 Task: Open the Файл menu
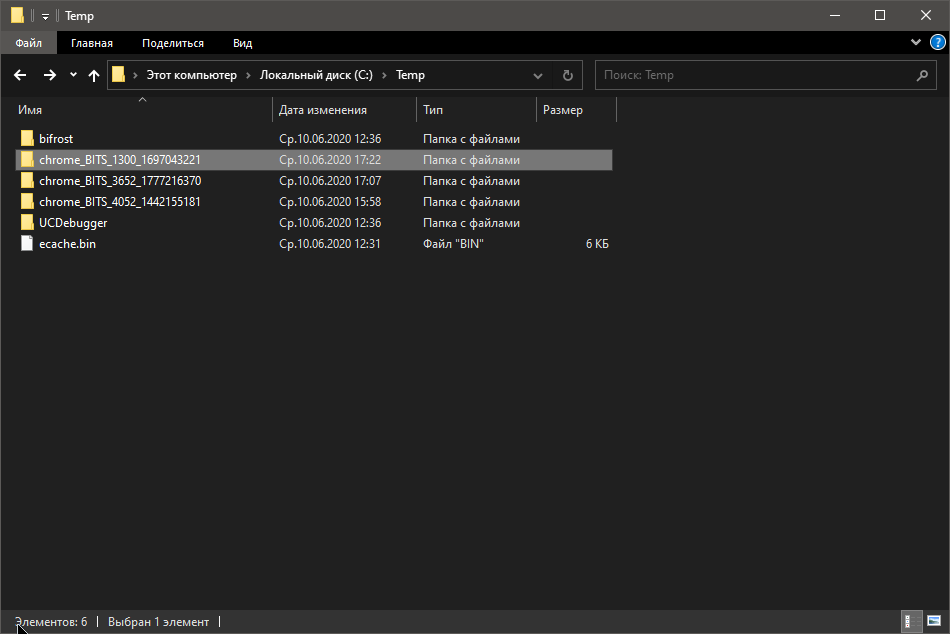coord(28,43)
